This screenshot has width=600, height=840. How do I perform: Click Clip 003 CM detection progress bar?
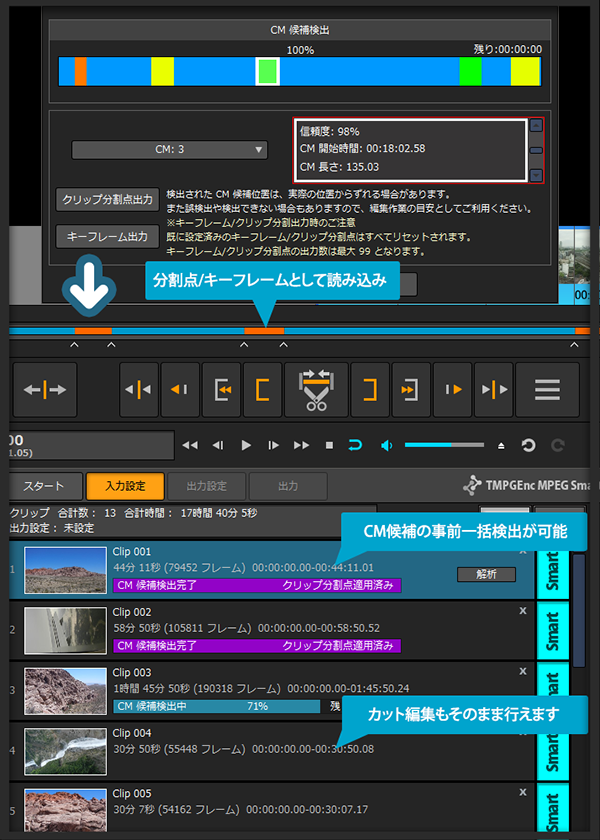pos(216,706)
